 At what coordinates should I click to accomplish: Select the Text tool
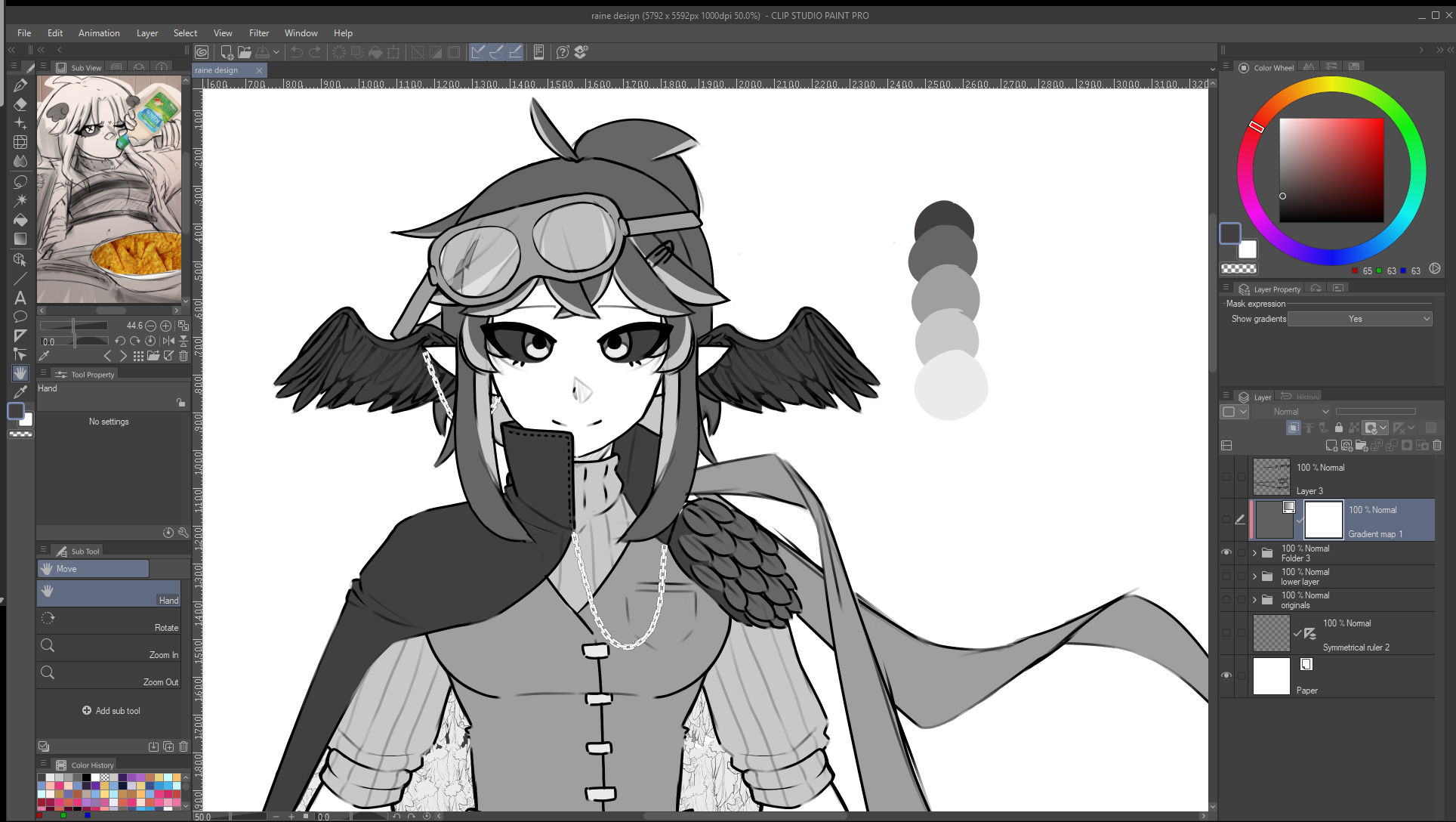point(20,298)
